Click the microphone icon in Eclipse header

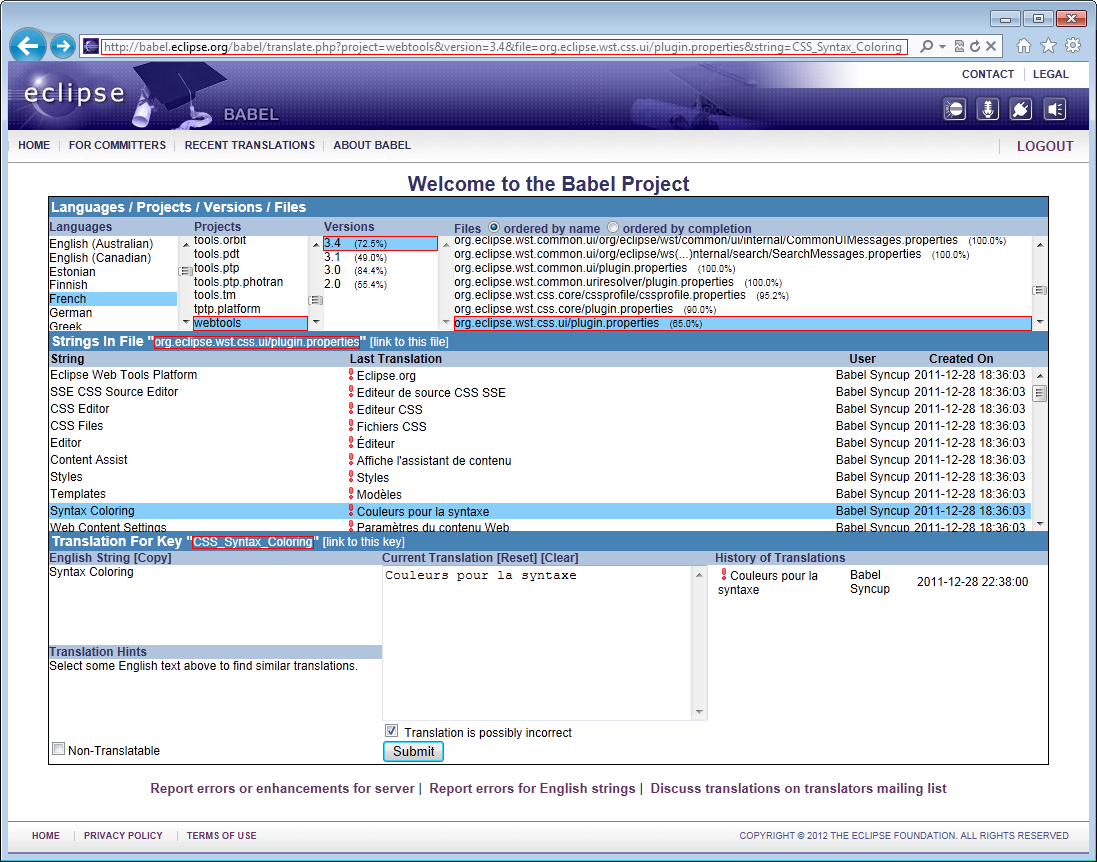pyautogui.click(x=988, y=109)
